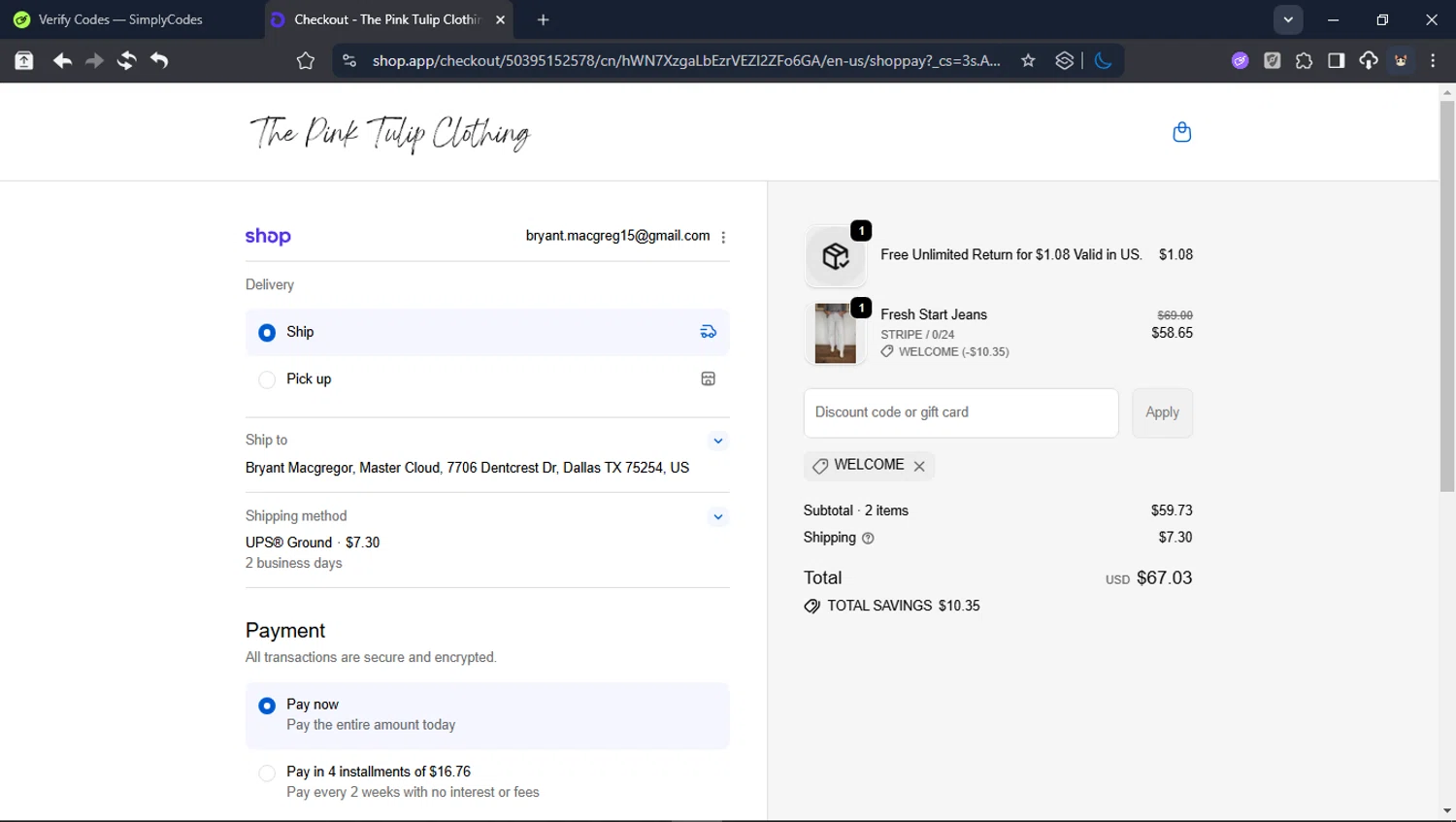
Task: Click the subtotal value $59.73
Action: (1172, 510)
